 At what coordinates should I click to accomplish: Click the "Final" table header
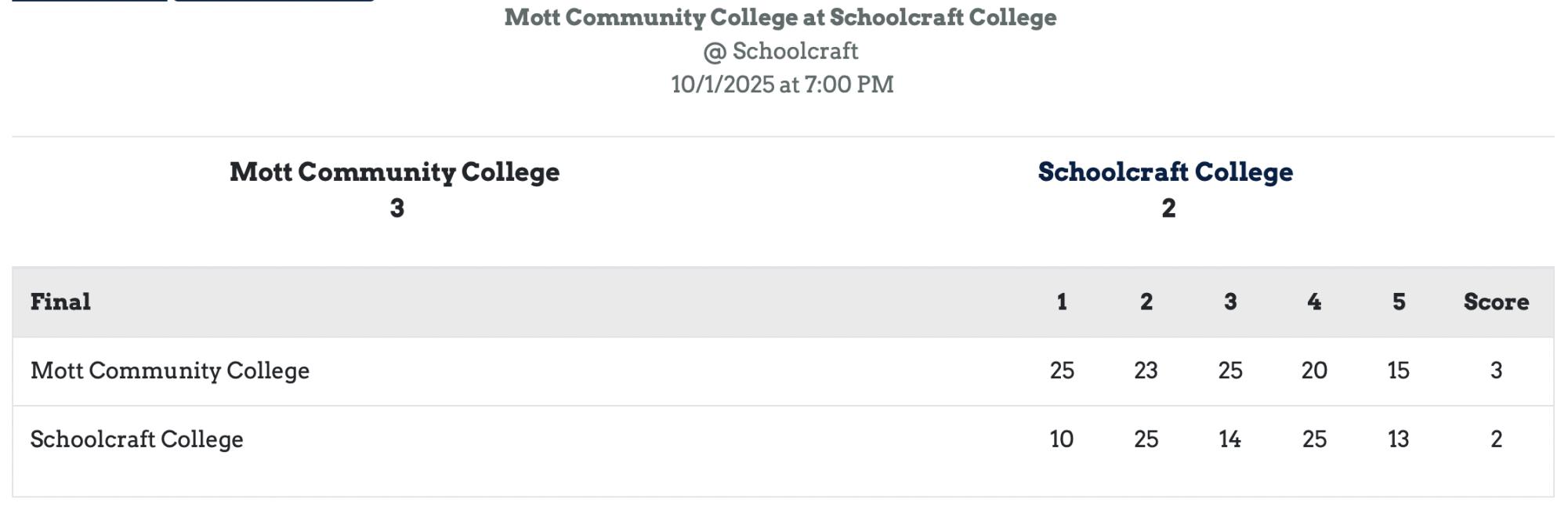tap(60, 302)
